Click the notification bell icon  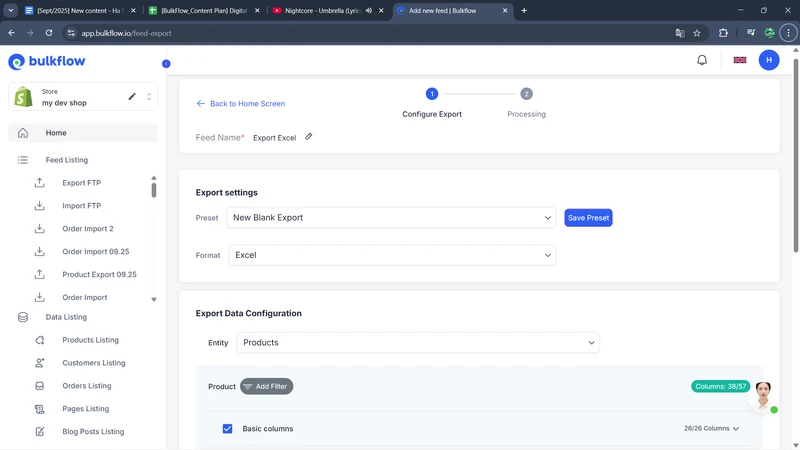pyautogui.click(x=702, y=60)
